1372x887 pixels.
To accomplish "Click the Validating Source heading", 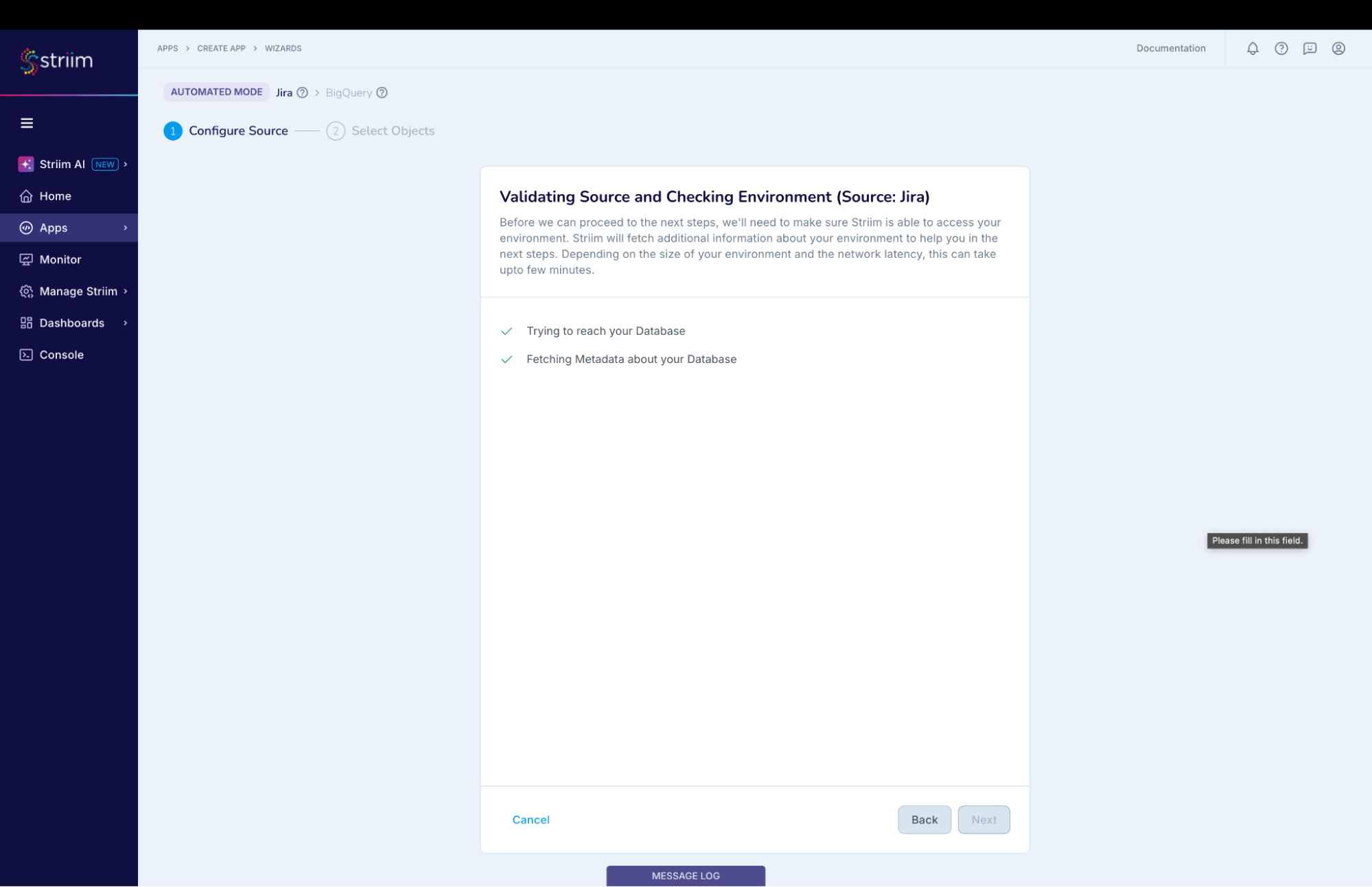I will coord(714,197).
